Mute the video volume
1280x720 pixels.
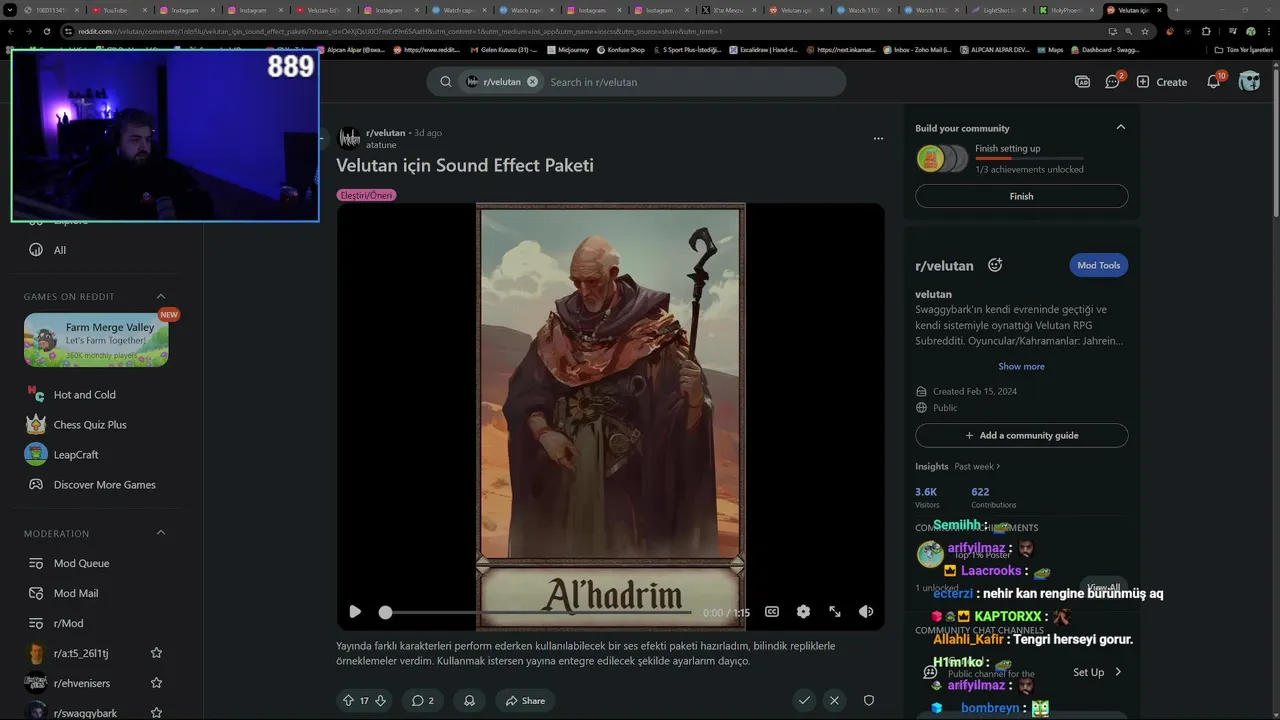tap(866, 612)
